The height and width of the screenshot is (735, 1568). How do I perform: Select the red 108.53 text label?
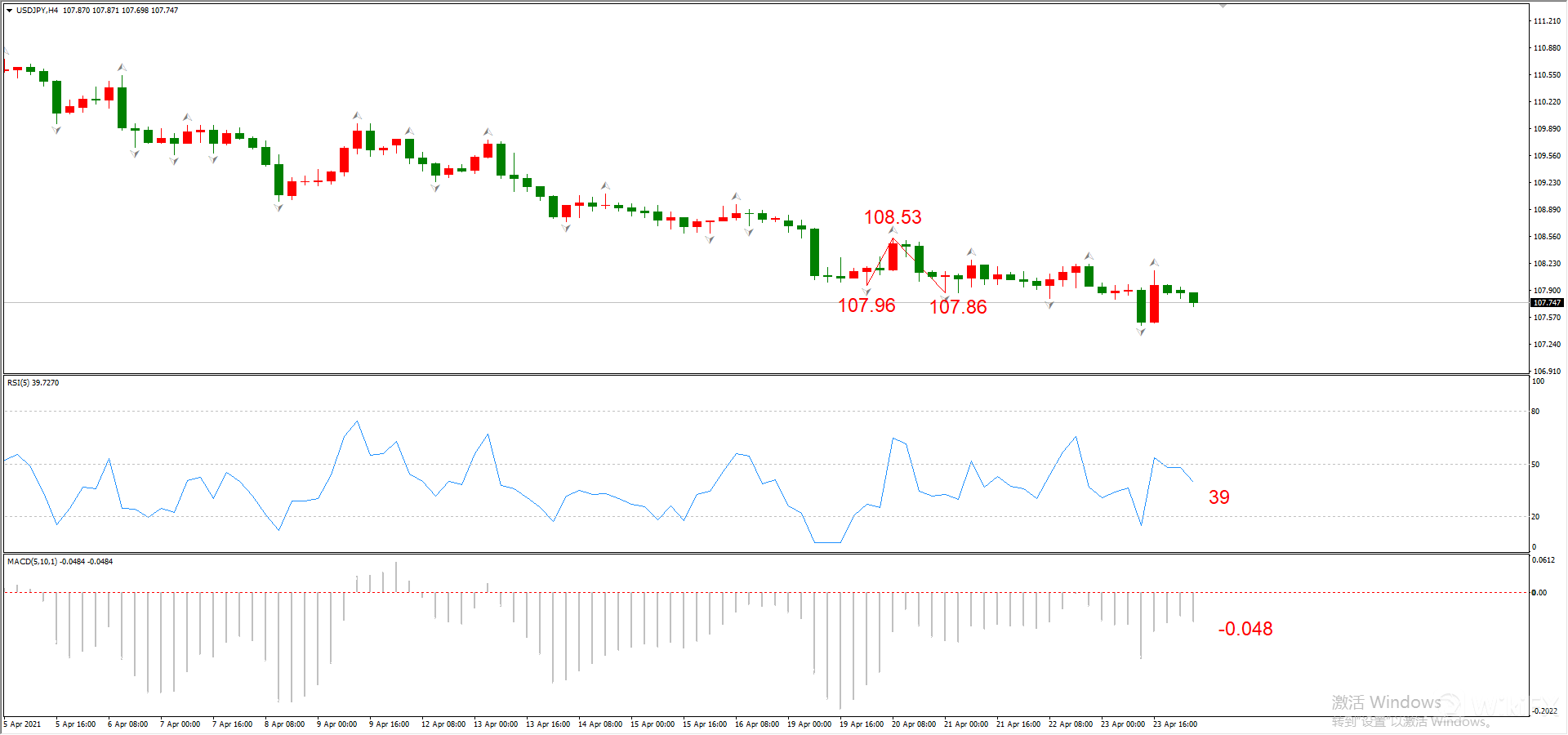coord(893,217)
